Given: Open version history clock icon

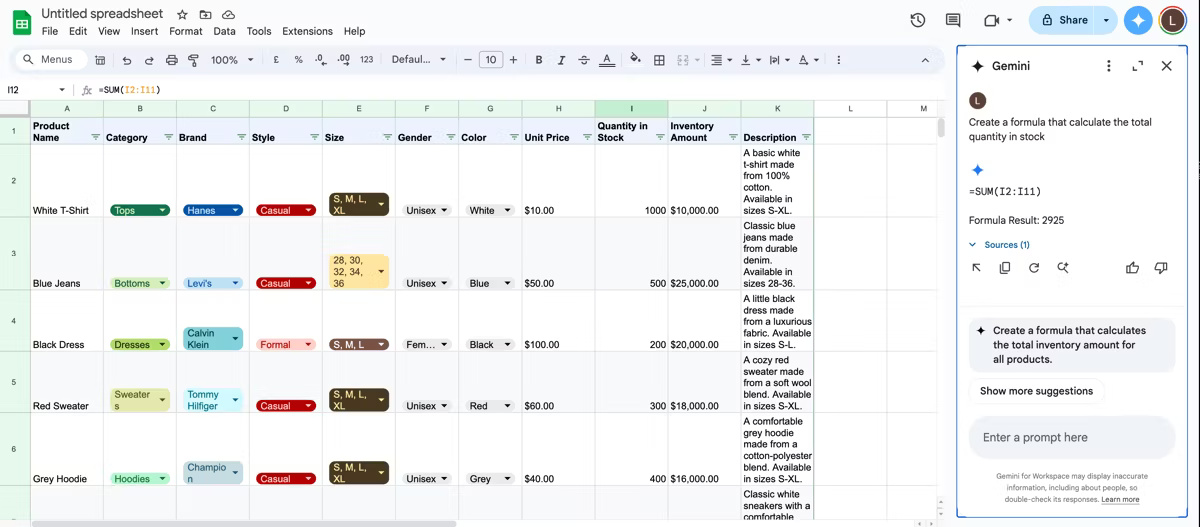Looking at the screenshot, I should [x=917, y=20].
